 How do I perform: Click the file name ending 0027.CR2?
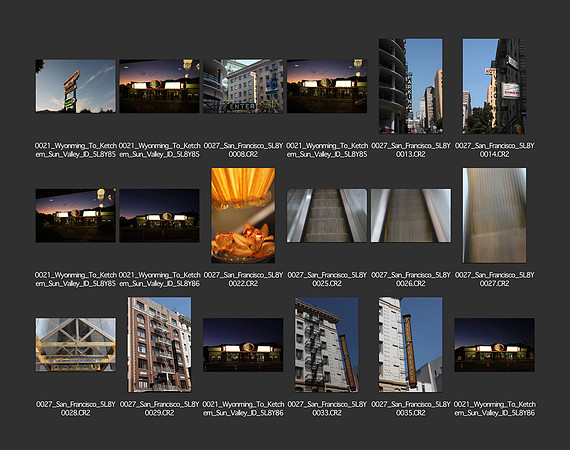494,279
